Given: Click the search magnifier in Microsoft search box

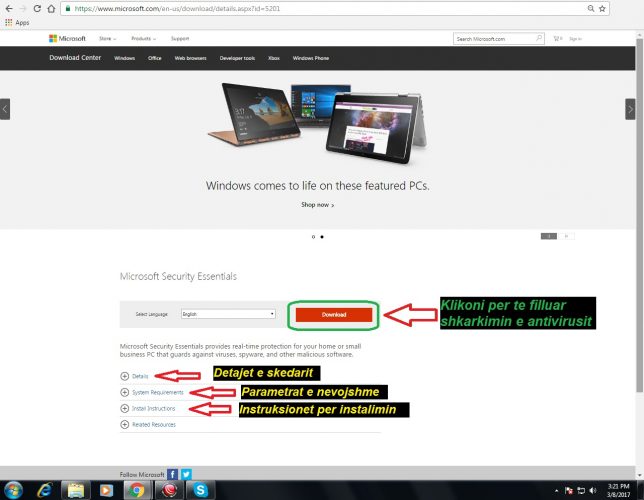Looking at the screenshot, I should tap(539, 38).
